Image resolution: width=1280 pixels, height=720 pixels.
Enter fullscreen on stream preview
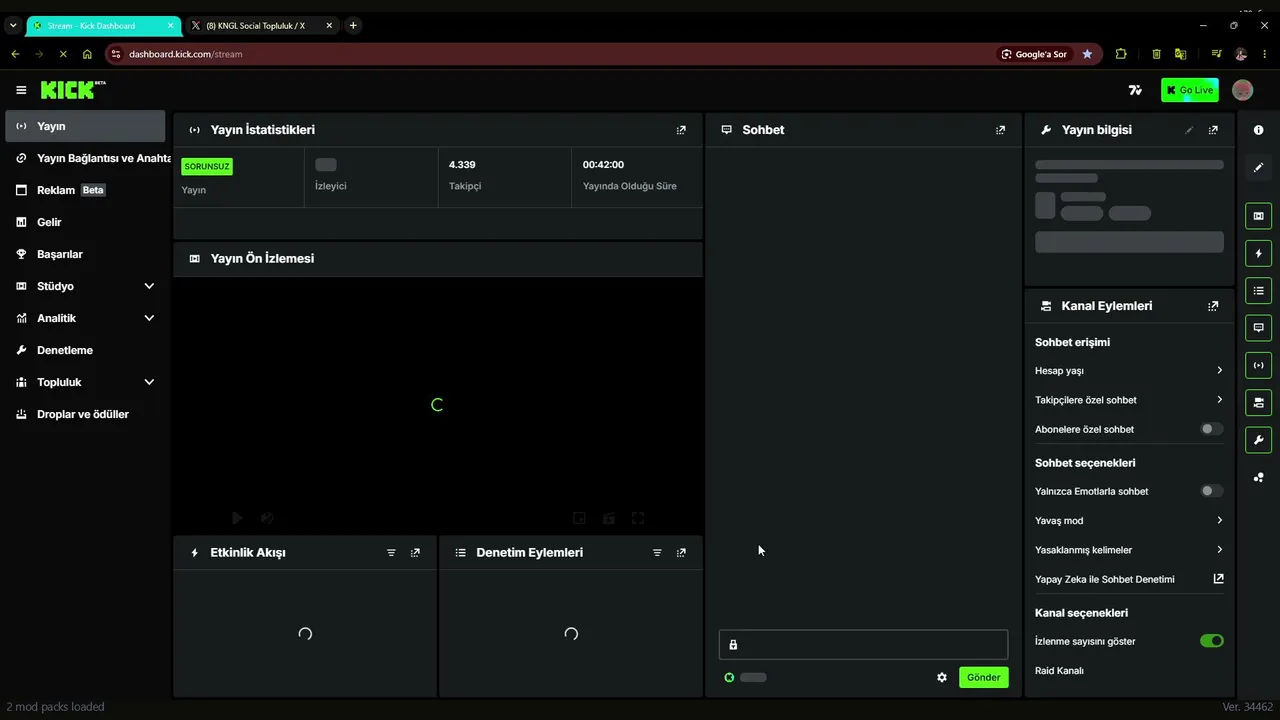638,518
